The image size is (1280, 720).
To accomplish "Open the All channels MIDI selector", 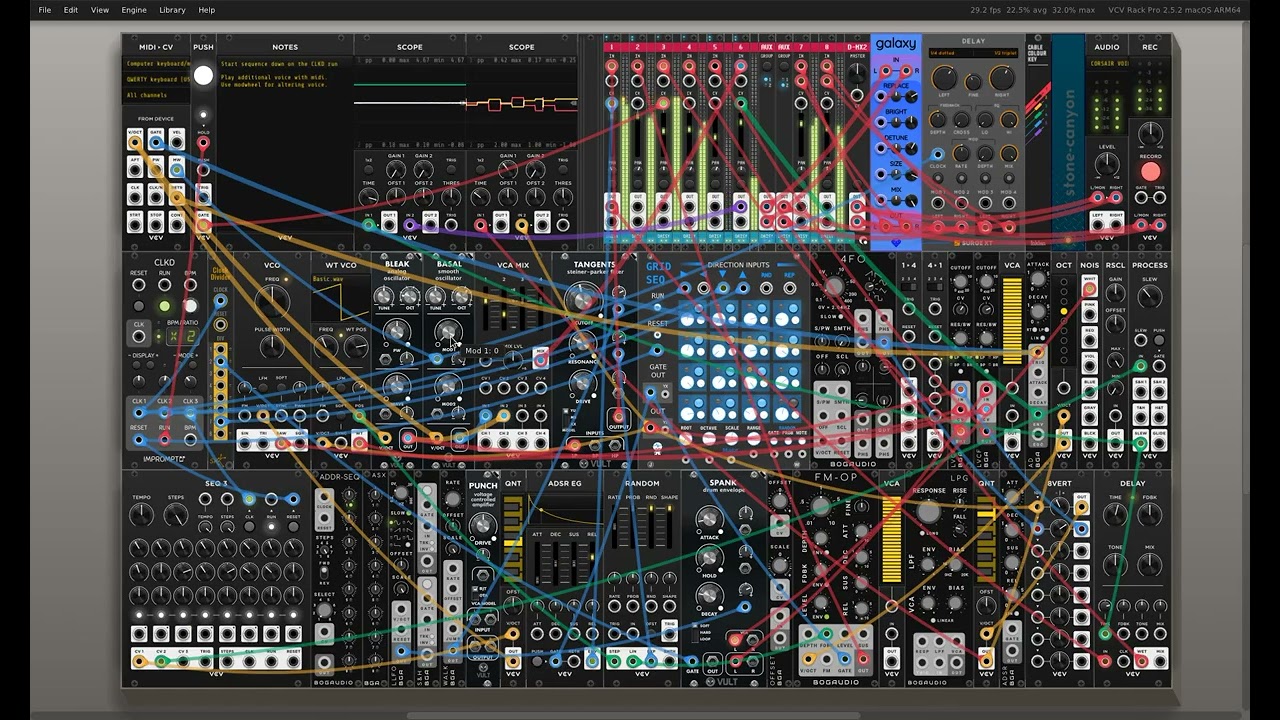I will point(156,96).
